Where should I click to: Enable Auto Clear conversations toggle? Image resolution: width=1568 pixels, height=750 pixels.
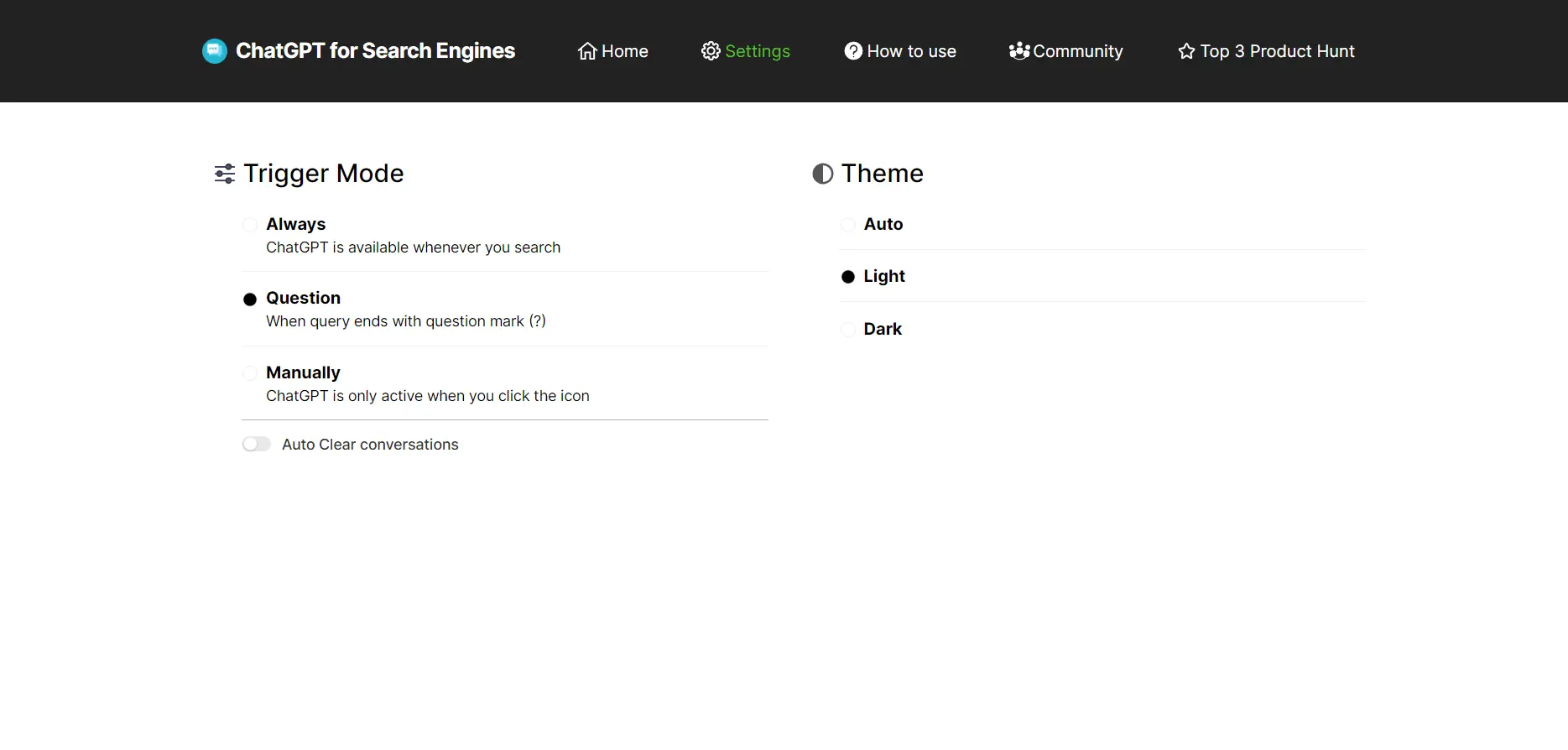point(257,445)
